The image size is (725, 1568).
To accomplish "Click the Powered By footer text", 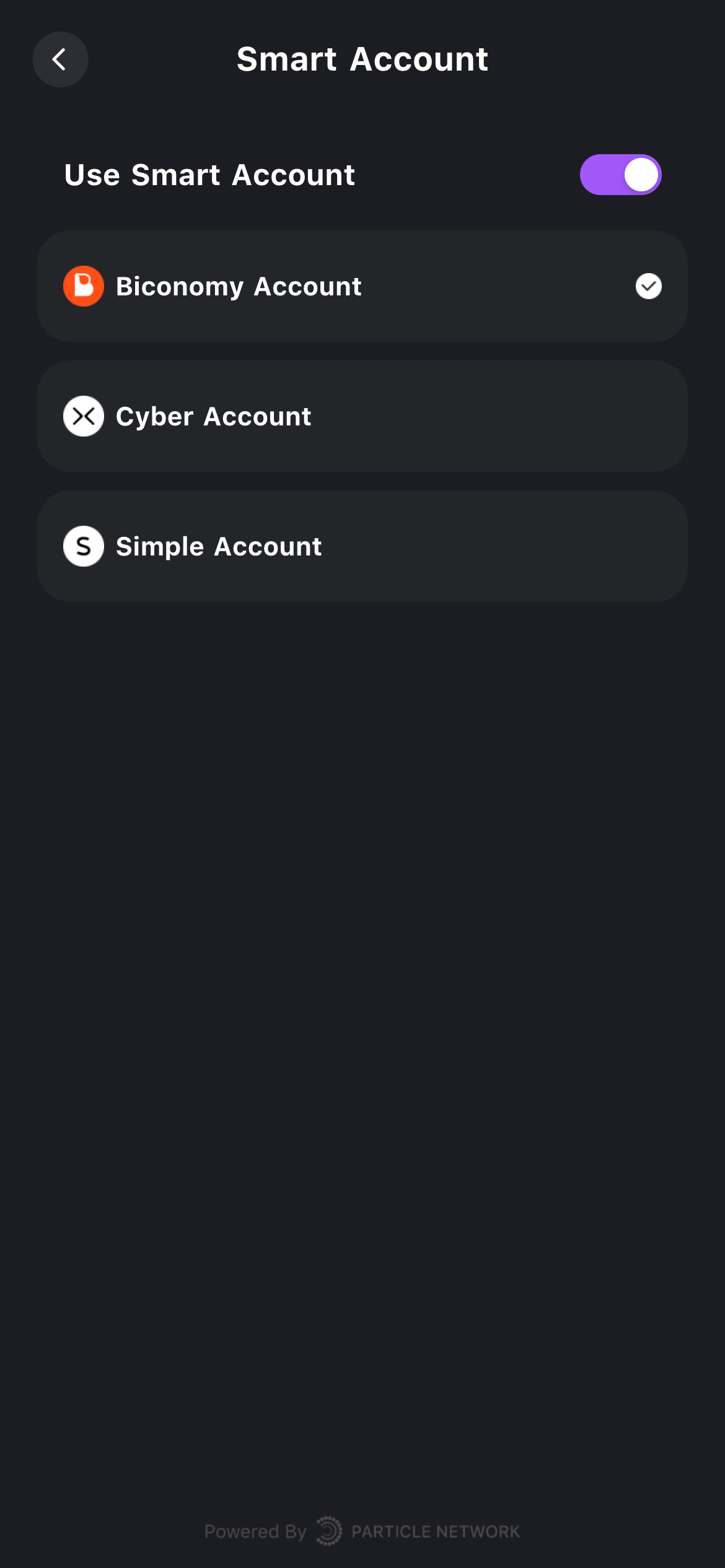I will 255,1531.
